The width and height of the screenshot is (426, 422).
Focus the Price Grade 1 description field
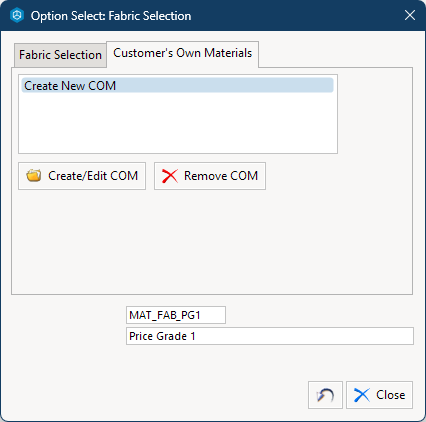tap(270, 336)
